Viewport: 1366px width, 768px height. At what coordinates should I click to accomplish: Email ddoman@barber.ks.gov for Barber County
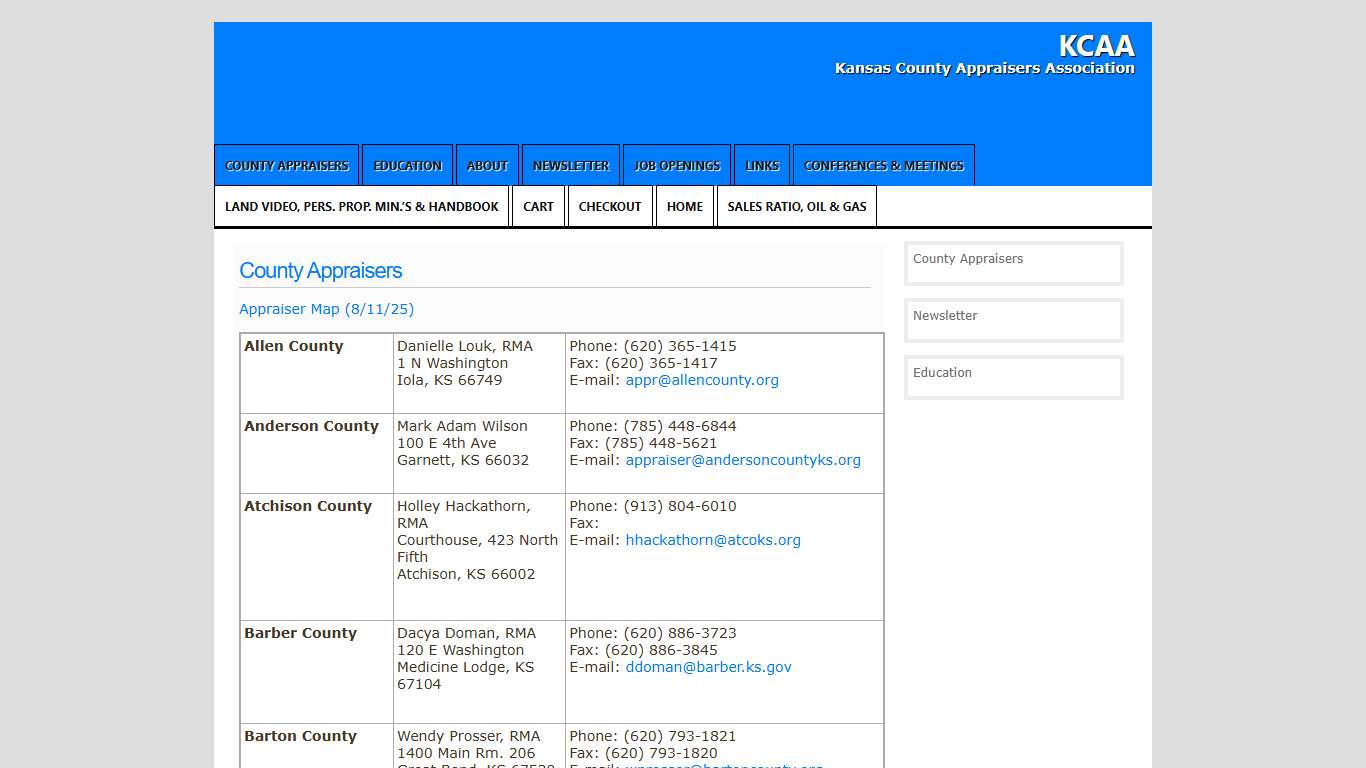708,667
